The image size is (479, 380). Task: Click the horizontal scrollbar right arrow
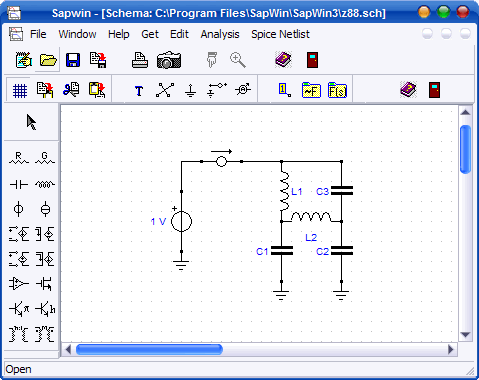point(451,349)
